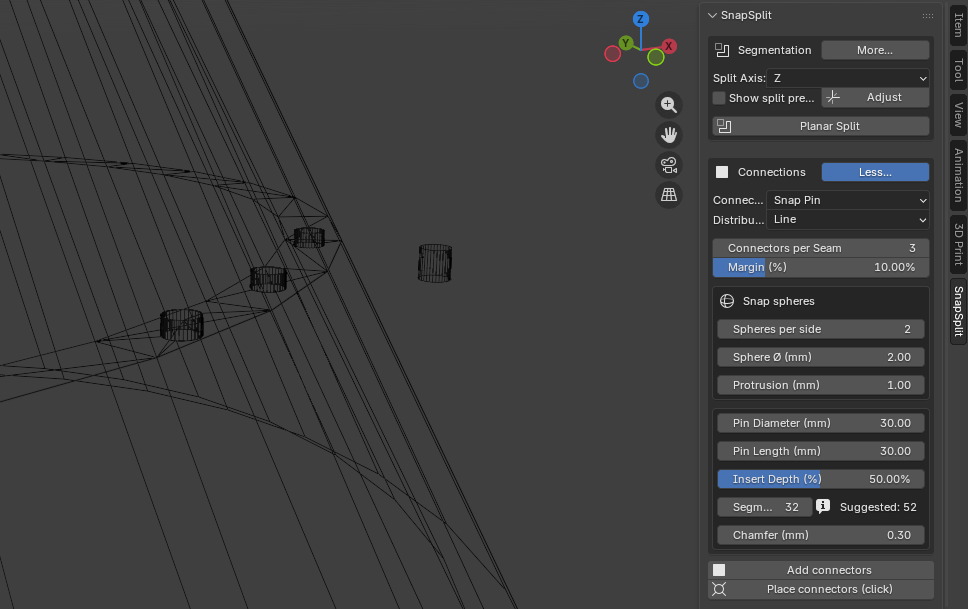Select the viewport Zoom magnifier icon

click(x=669, y=105)
